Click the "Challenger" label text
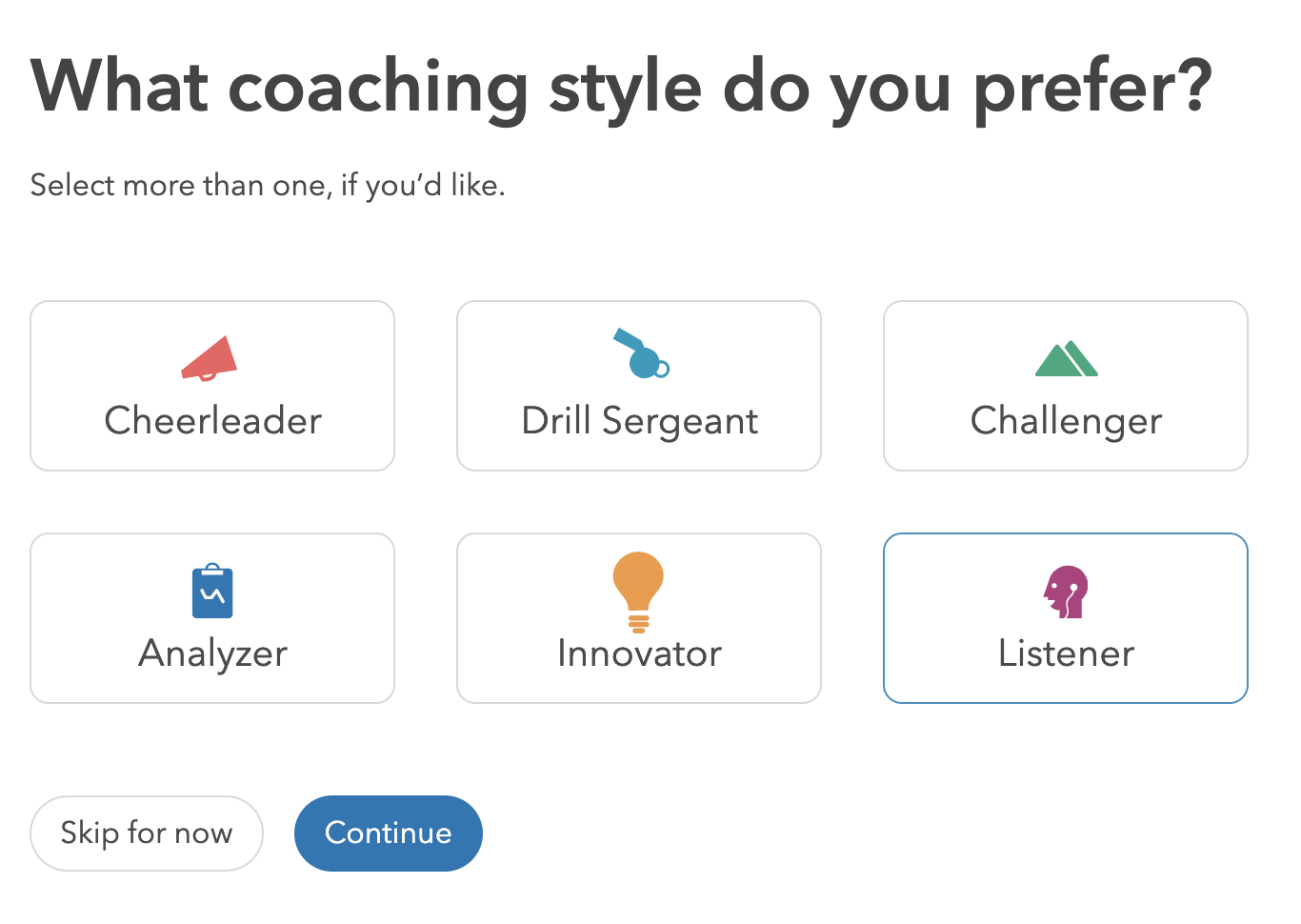This screenshot has height=924, width=1301. [1067, 421]
